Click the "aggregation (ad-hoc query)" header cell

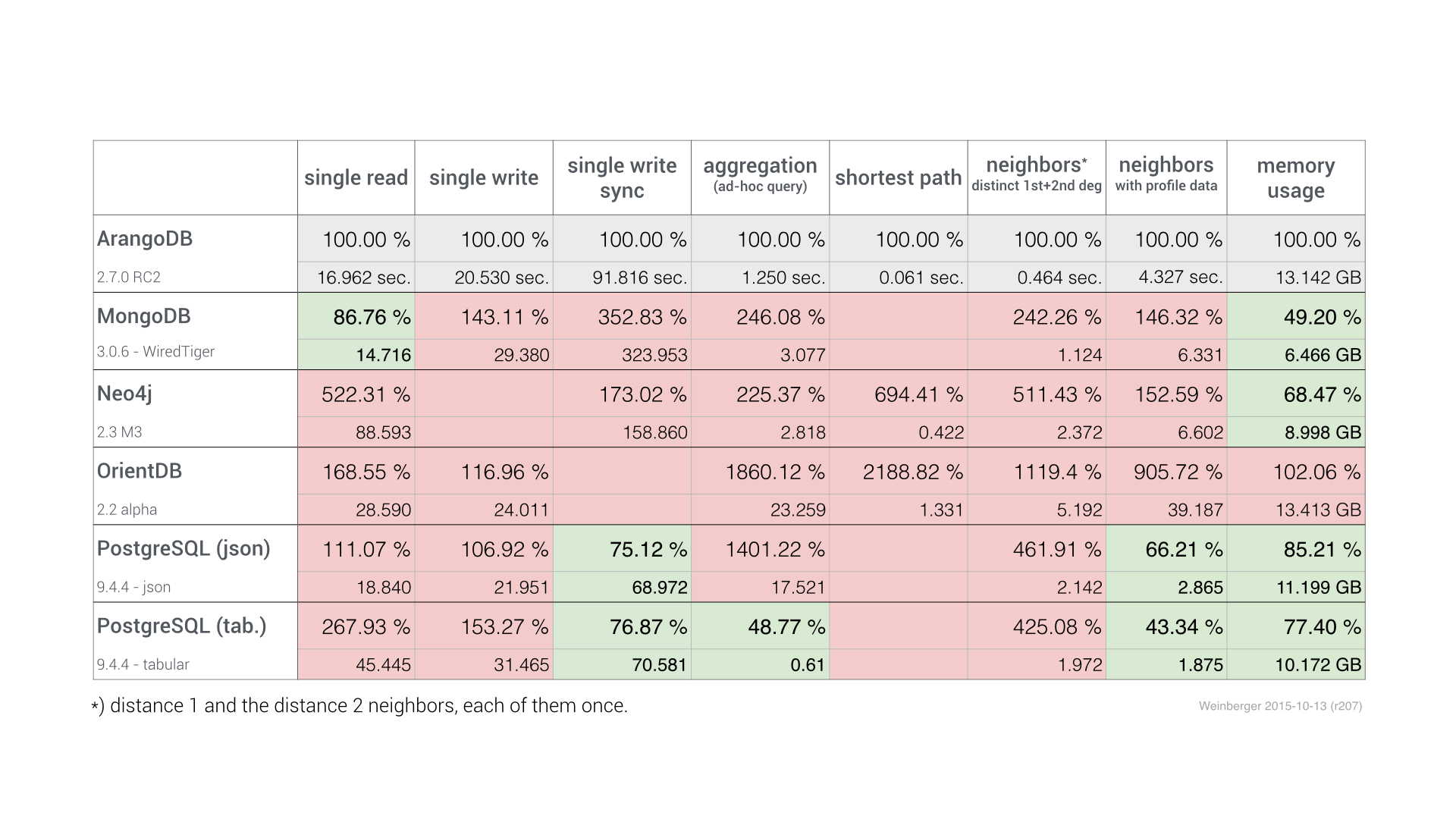point(760,175)
